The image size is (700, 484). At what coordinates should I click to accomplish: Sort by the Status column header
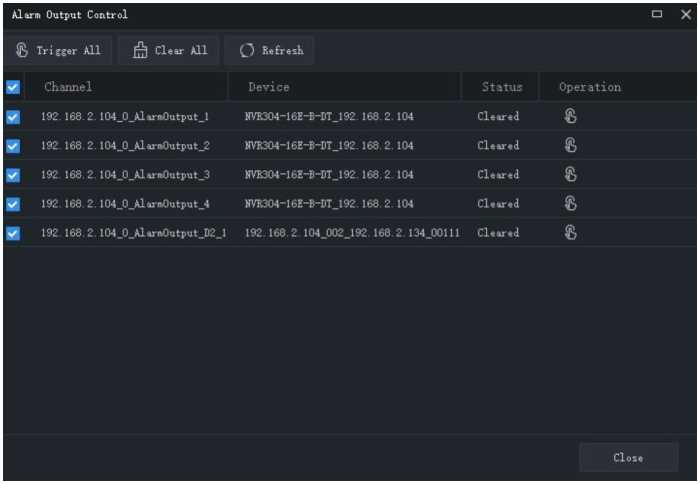(x=501, y=87)
